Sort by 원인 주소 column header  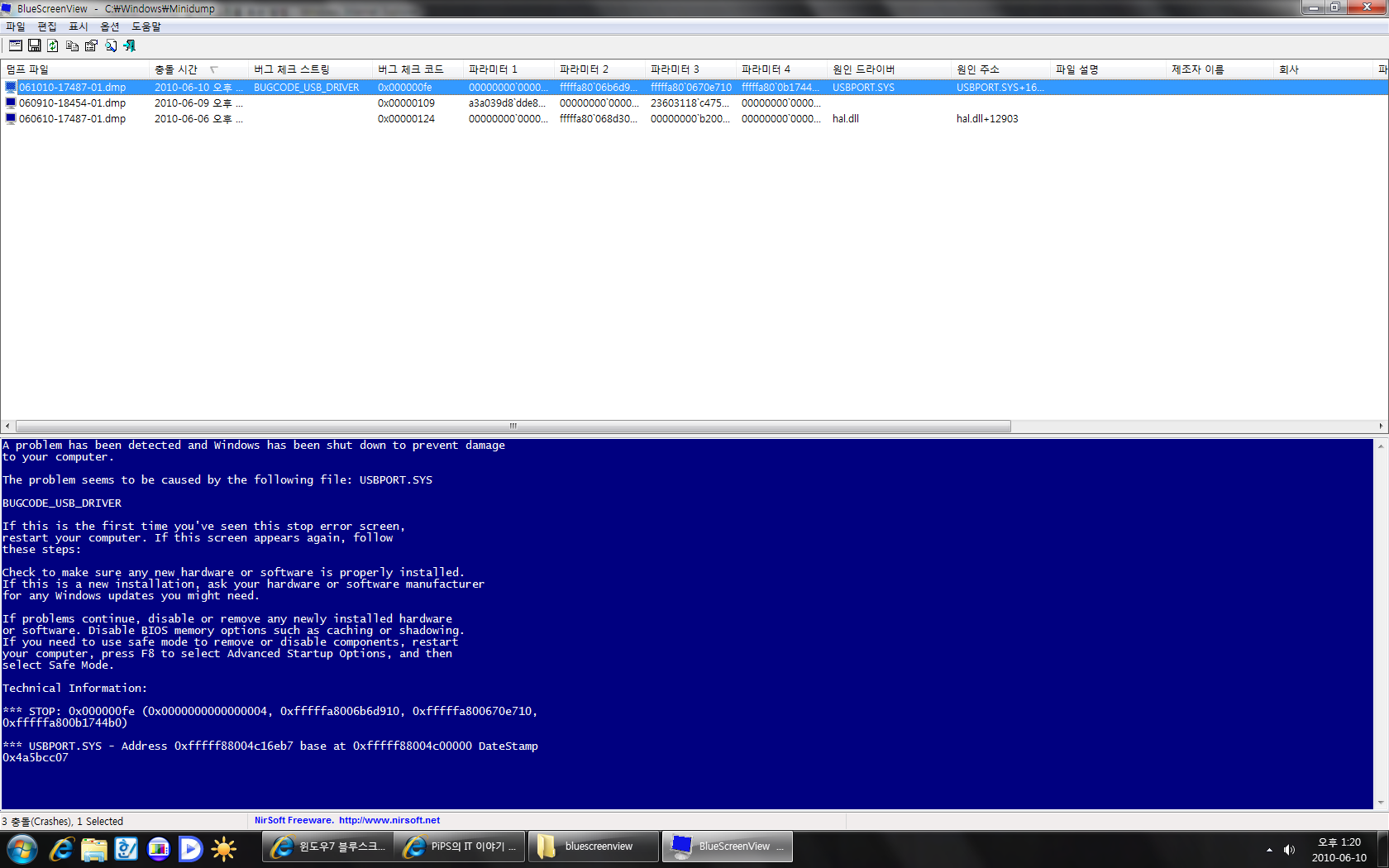(x=1000, y=69)
